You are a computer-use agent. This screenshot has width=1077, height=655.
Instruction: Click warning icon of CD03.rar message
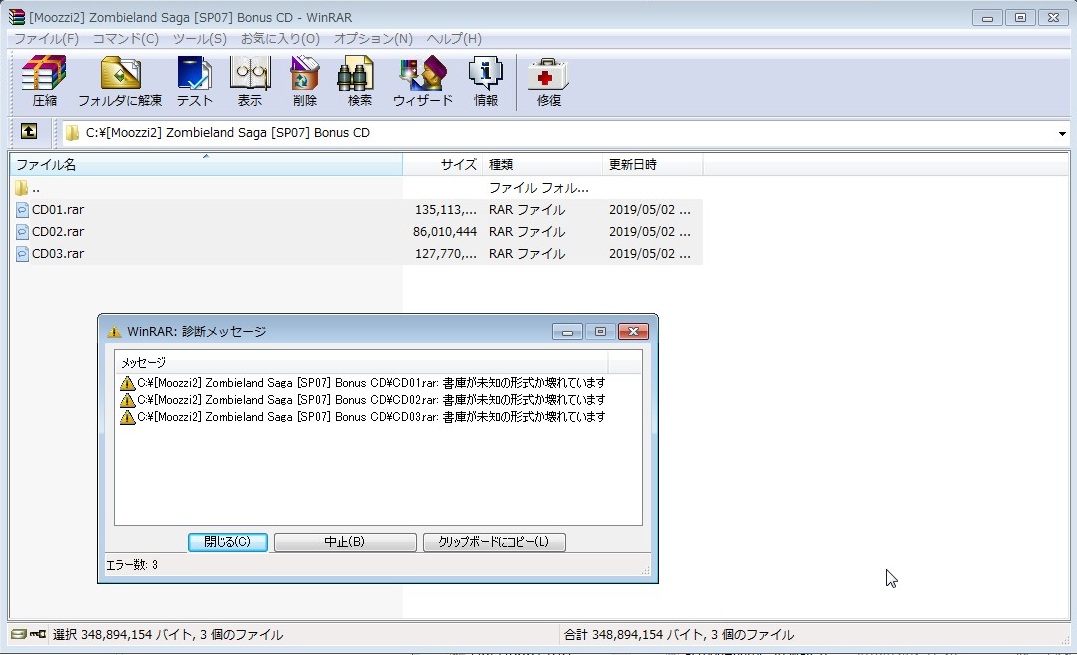pyautogui.click(x=127, y=417)
